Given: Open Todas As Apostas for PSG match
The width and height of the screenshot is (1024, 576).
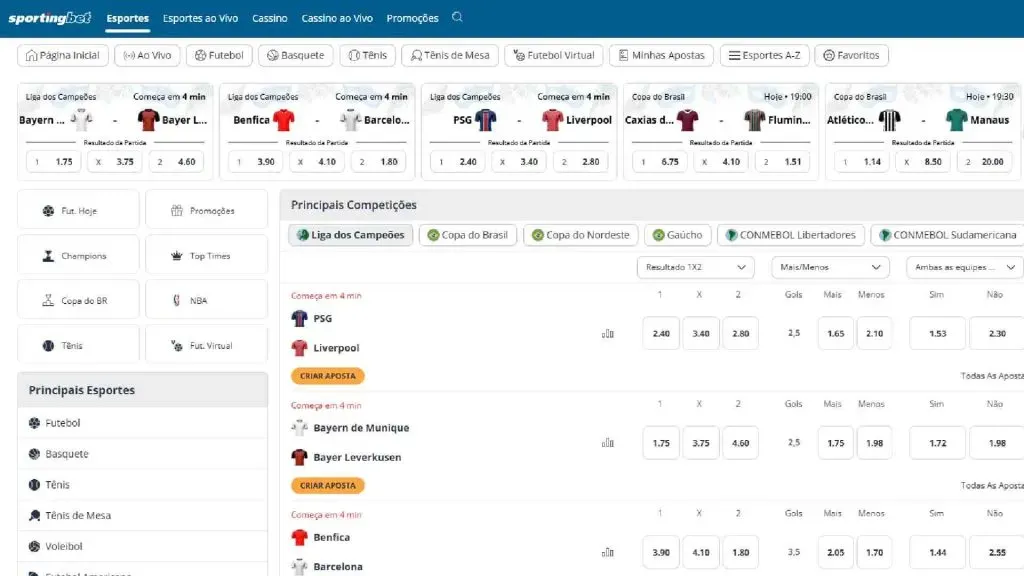Looking at the screenshot, I should pyautogui.click(x=992, y=376).
